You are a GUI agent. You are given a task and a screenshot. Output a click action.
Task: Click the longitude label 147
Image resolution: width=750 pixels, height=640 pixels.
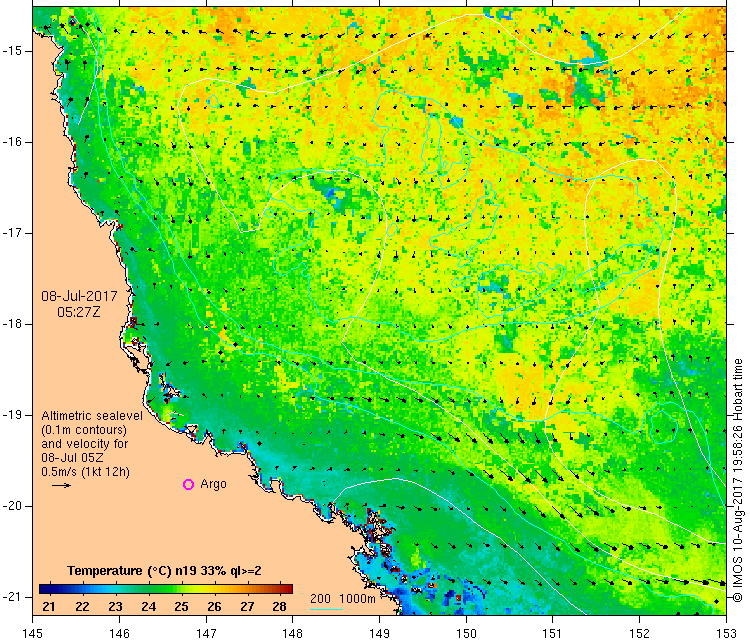(x=206, y=633)
